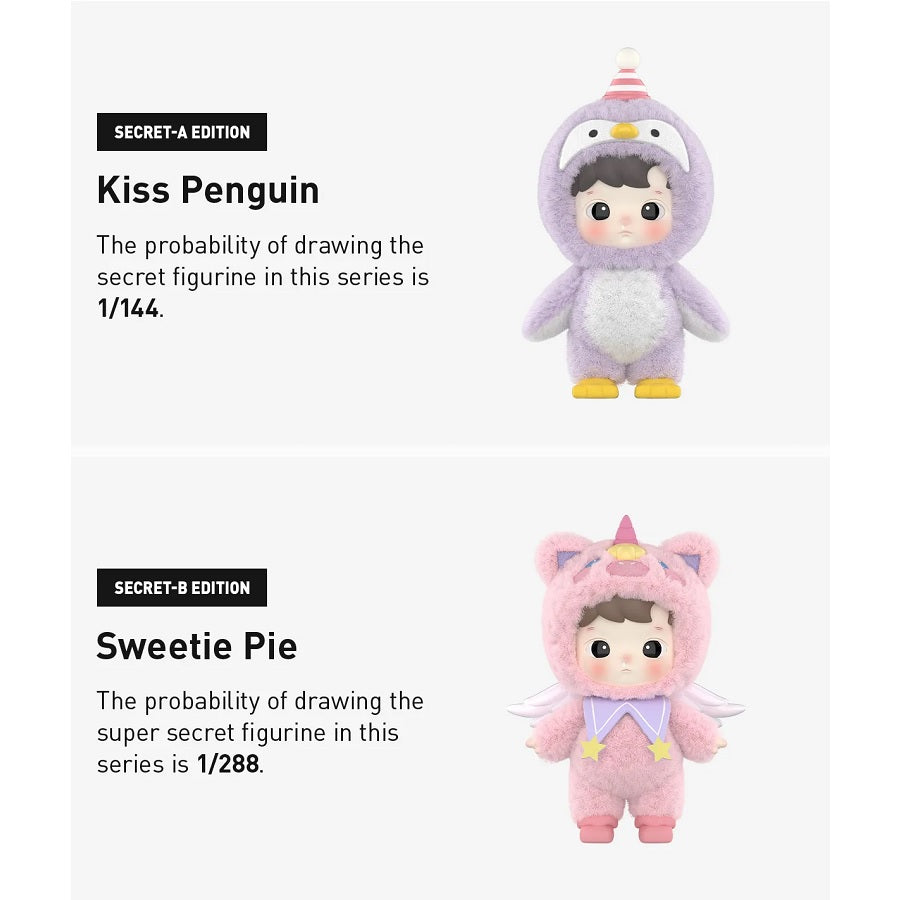
Task: Click the striped party hat on the penguin
Action: point(627,75)
